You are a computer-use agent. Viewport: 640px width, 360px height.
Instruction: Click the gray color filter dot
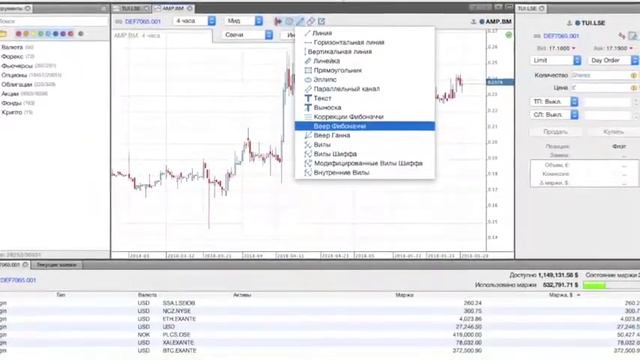(81, 34)
